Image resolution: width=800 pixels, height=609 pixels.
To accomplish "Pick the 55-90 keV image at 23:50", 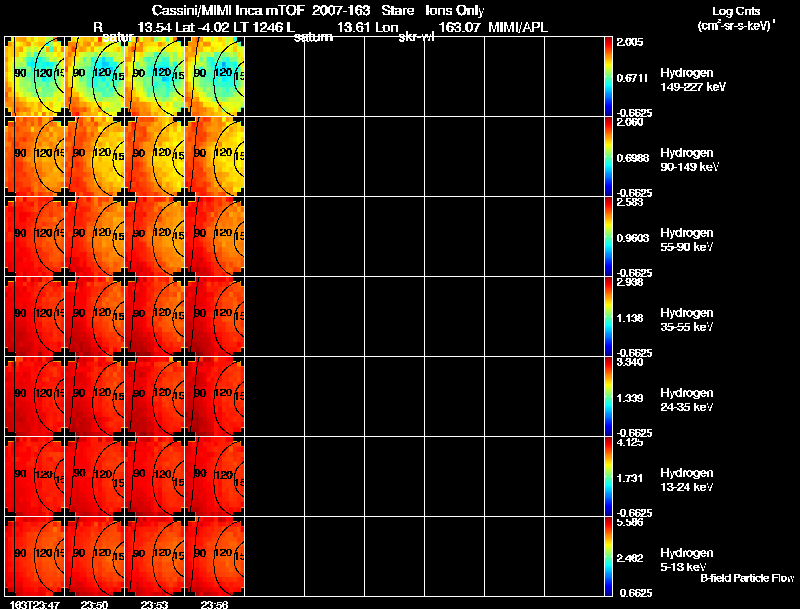I will 95,237.
